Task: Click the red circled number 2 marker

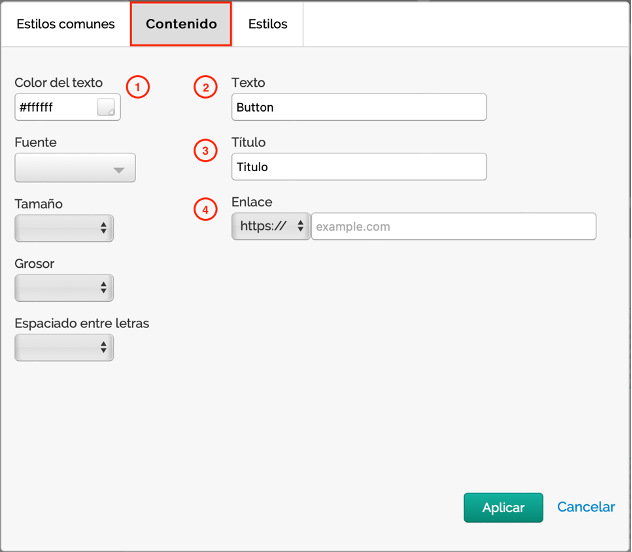Action: (x=205, y=88)
